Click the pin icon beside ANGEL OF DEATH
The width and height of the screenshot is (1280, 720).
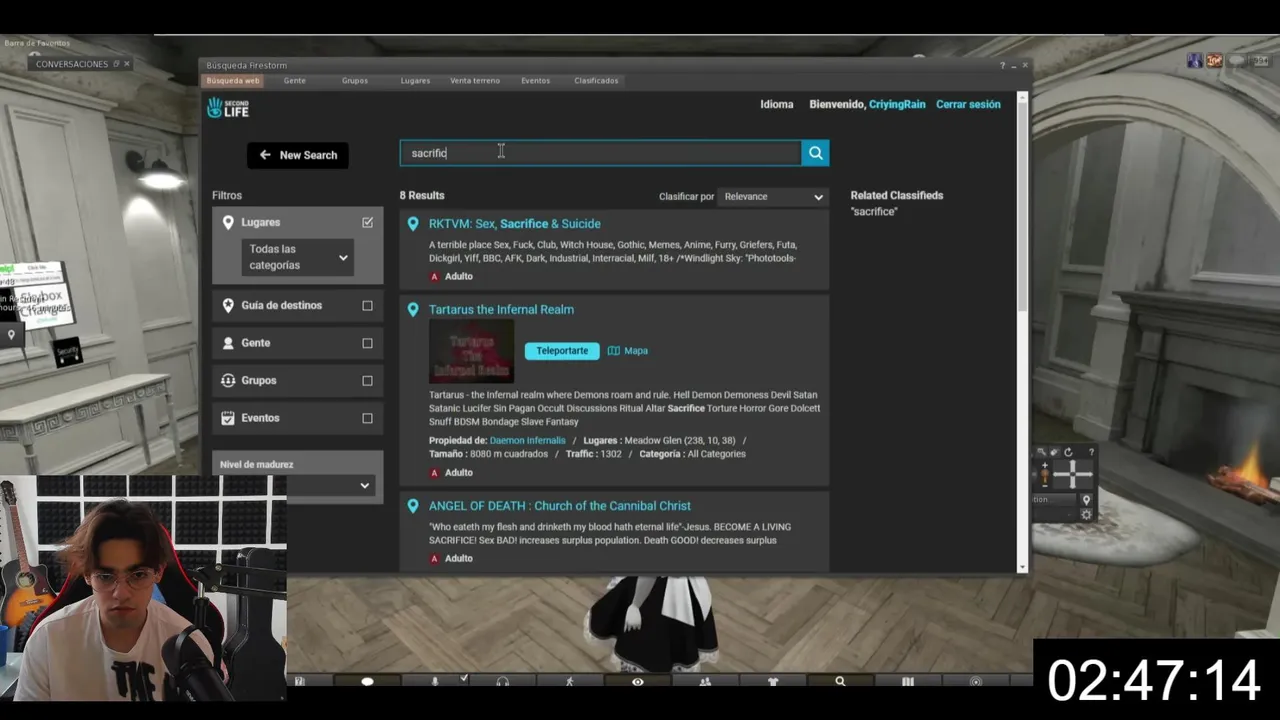(x=413, y=506)
